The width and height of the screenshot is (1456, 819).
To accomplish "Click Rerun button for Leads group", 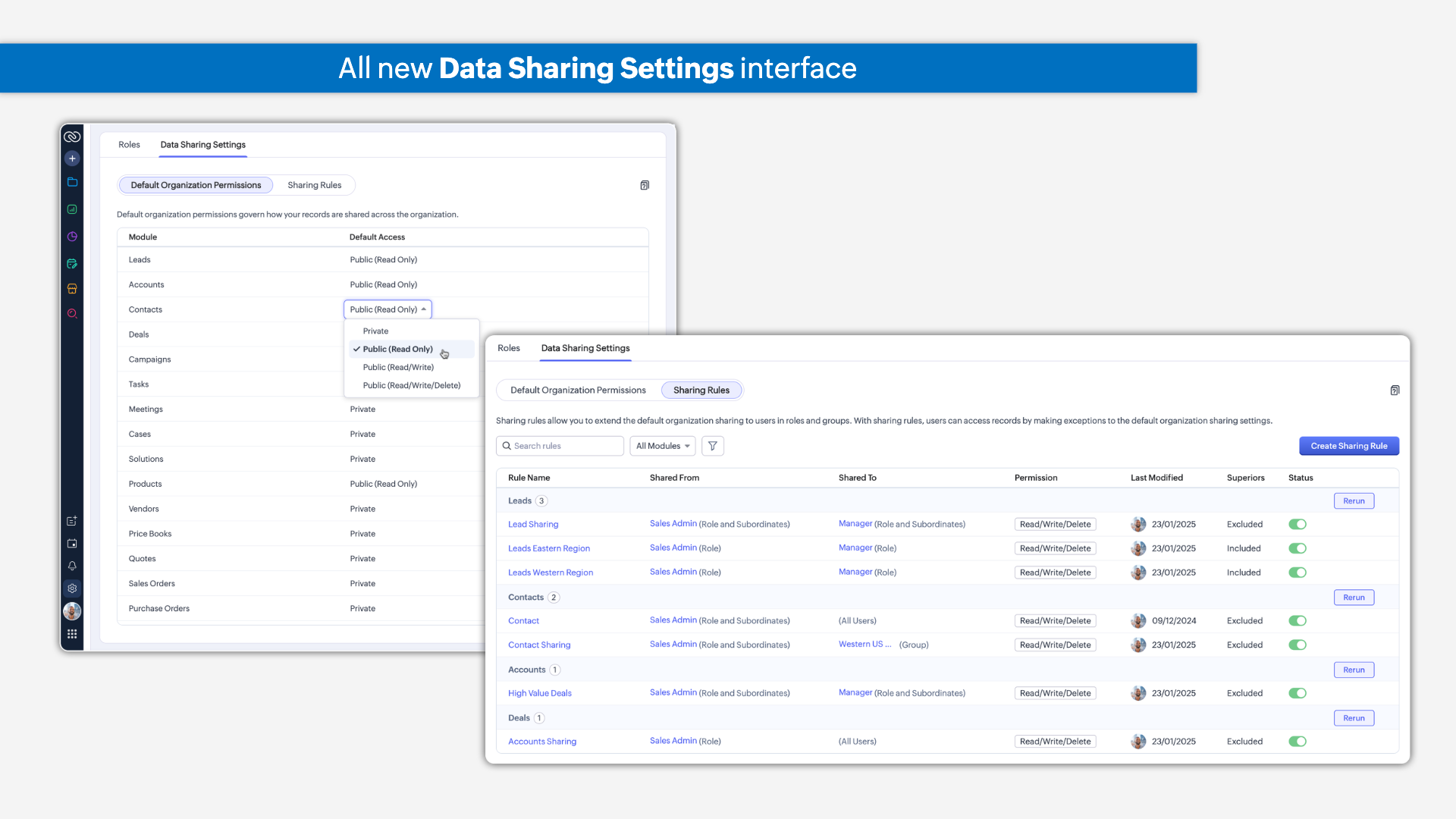I will coord(1353,501).
